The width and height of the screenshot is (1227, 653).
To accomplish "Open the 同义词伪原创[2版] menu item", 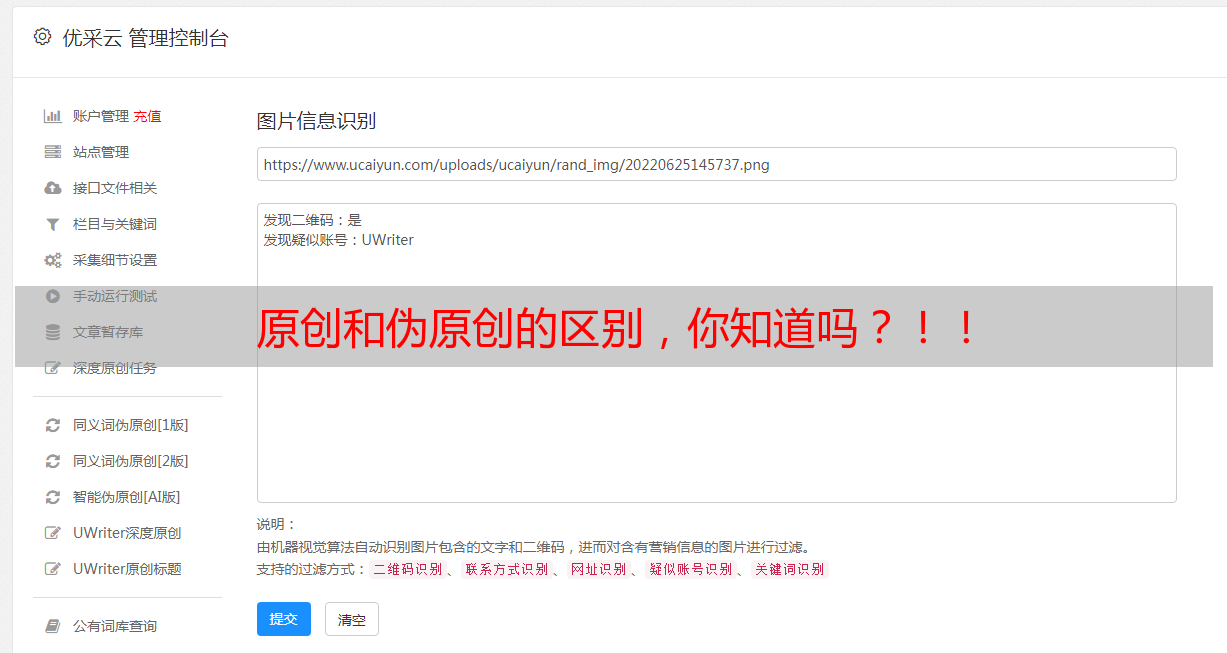I will (x=130, y=461).
